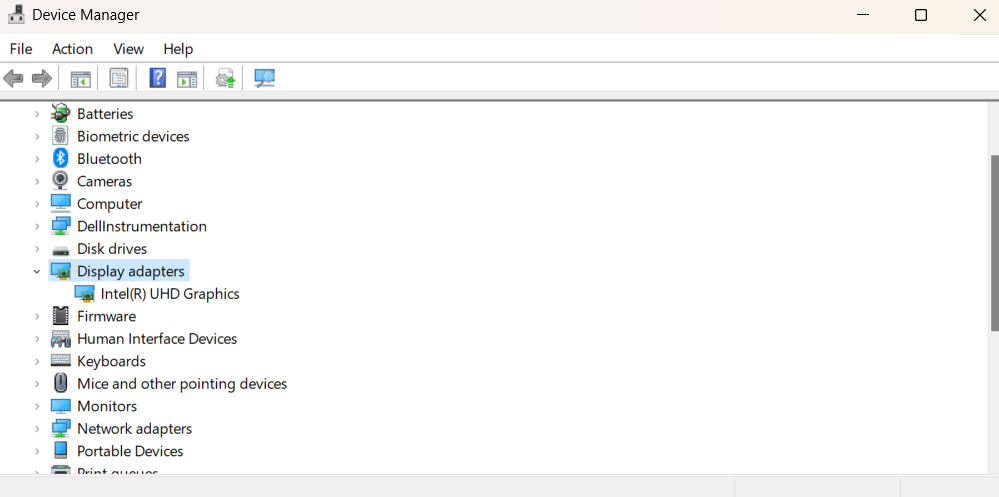Click the Update device driver toolbar icon
This screenshot has height=497, width=999.
(226, 78)
